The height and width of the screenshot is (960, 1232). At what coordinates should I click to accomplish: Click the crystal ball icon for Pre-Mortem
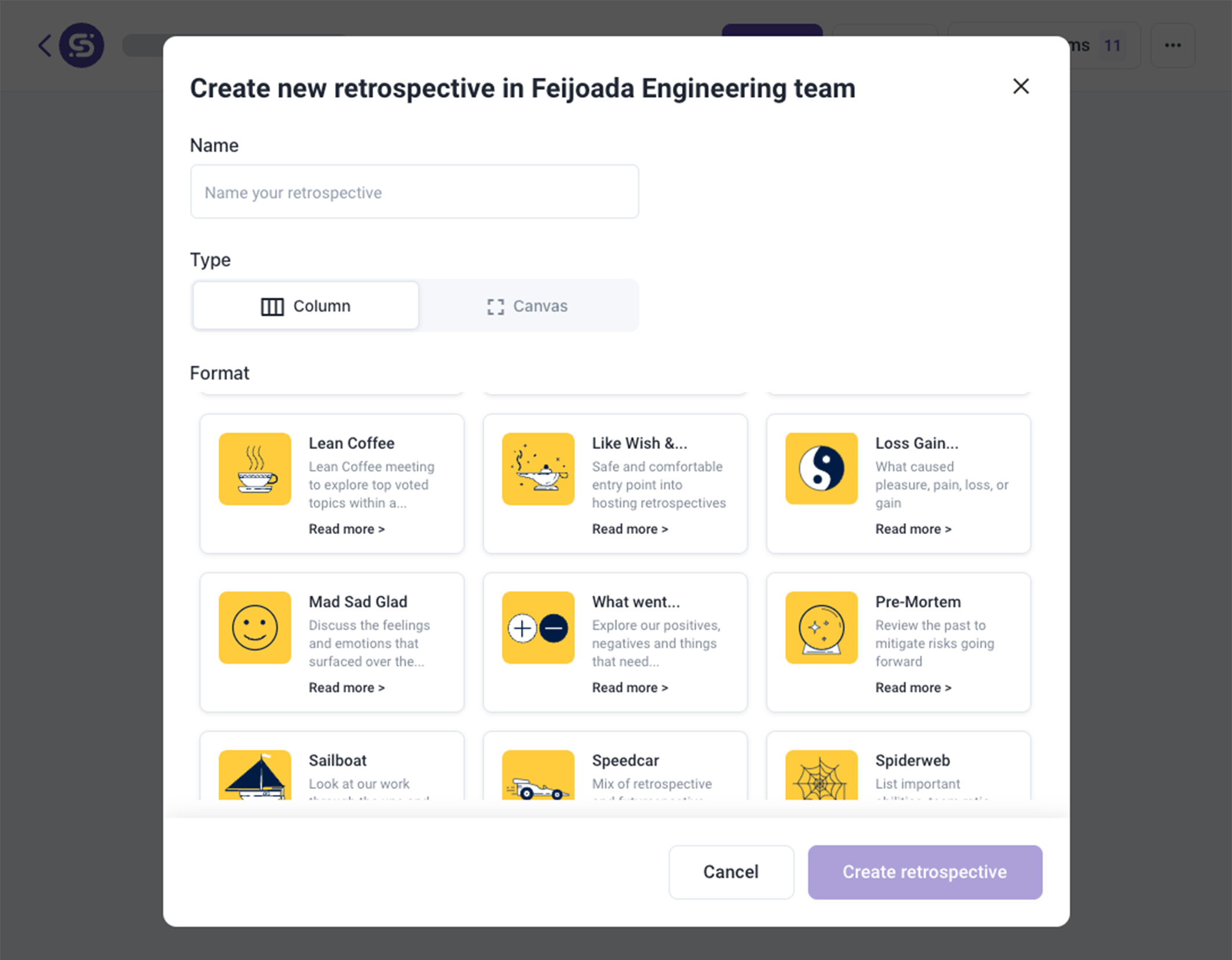pos(821,628)
